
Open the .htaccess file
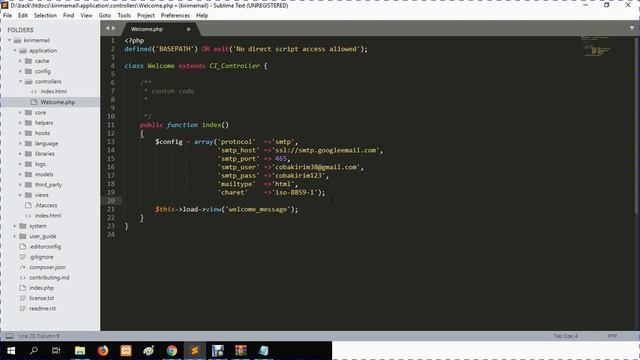pos(46,205)
